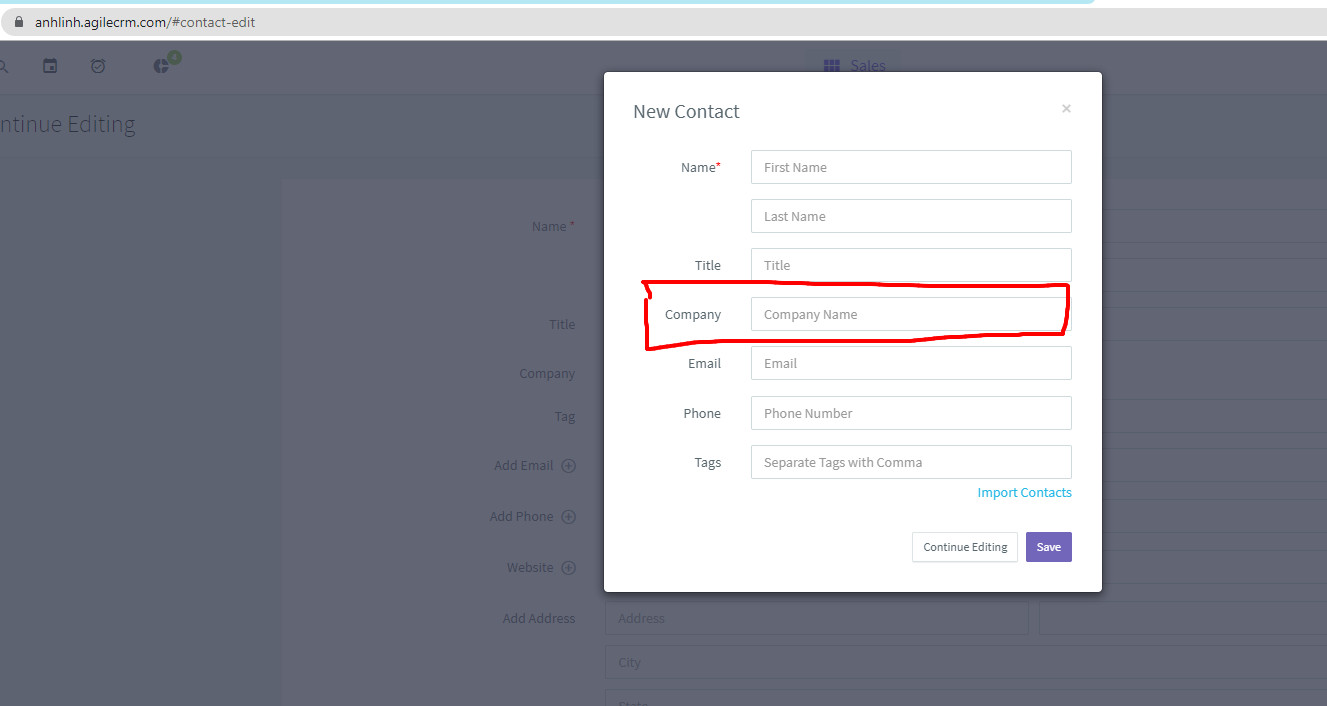This screenshot has width=1327, height=706.
Task: Click the plus icon next to Add Phone
Action: tap(568, 516)
